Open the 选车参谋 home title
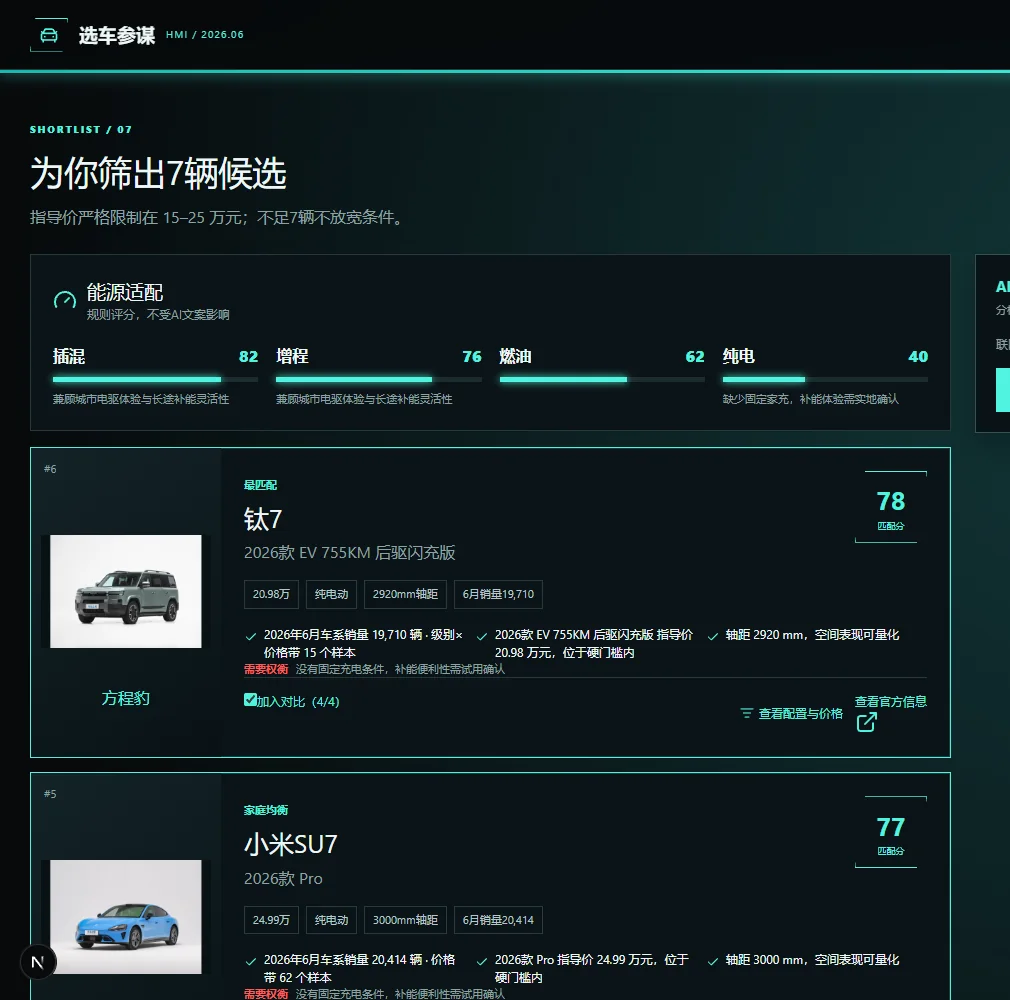 [117, 35]
